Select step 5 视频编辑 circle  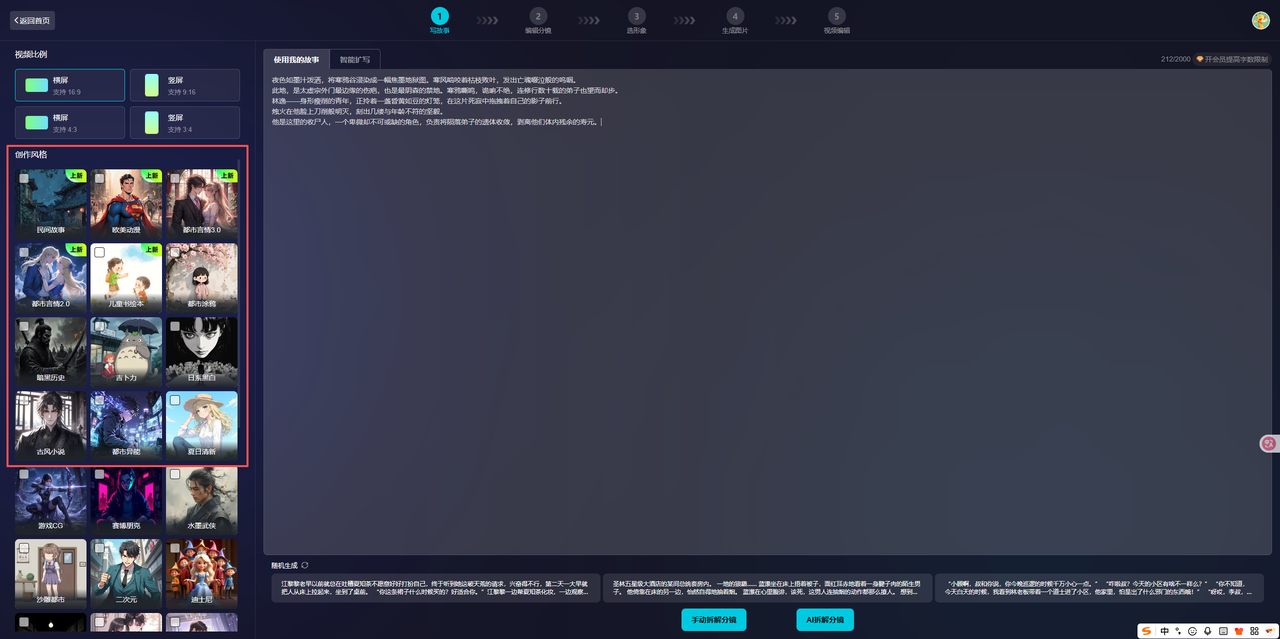[x=836, y=16]
